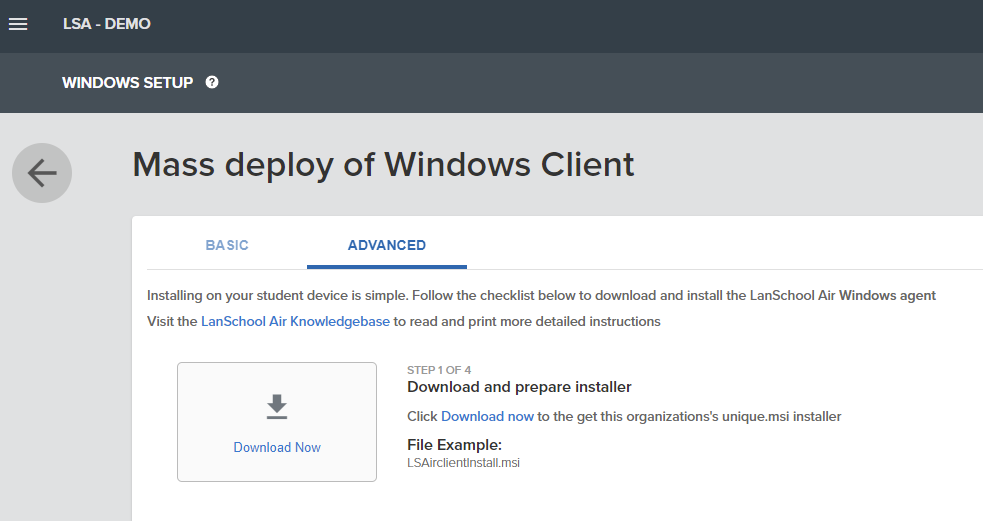This screenshot has width=983, height=521.
Task: Click the LSAirclientInstall.msi file name
Action: pyautogui.click(x=463, y=463)
